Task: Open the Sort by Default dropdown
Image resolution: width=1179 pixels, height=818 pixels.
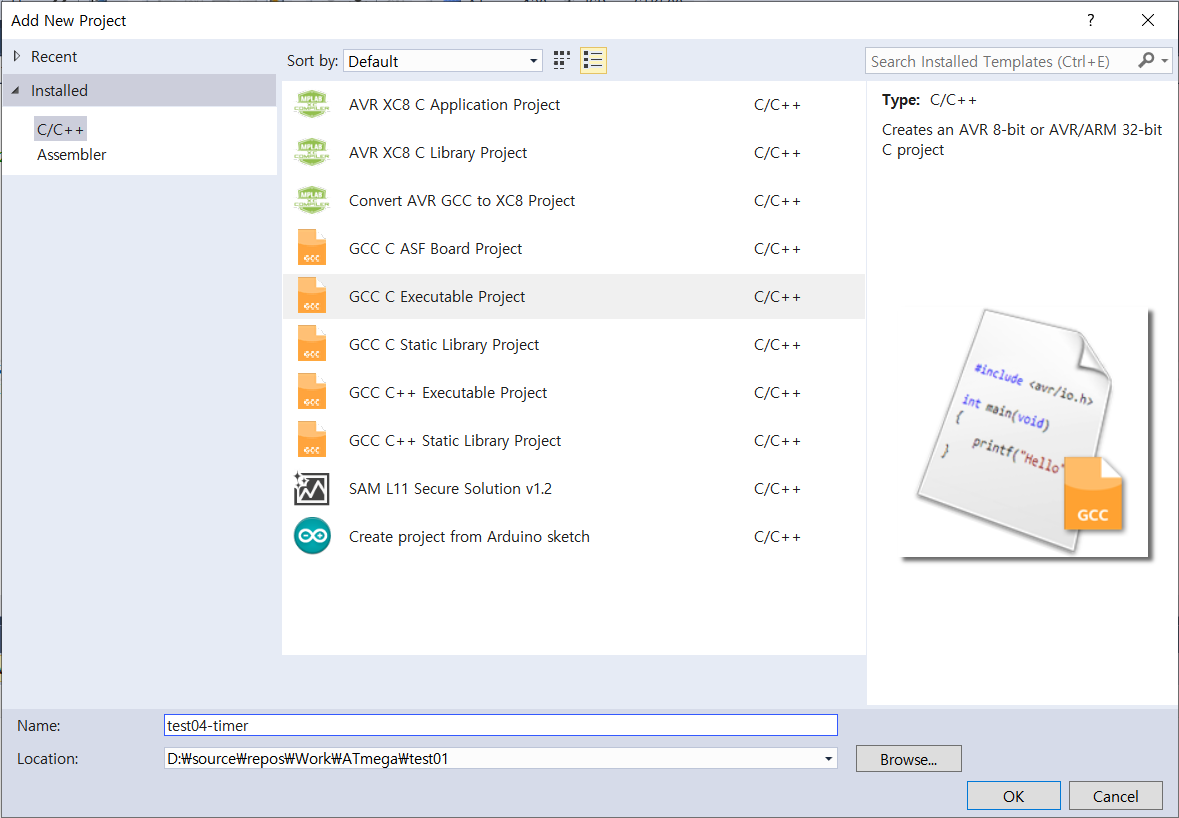Action: pos(443,61)
